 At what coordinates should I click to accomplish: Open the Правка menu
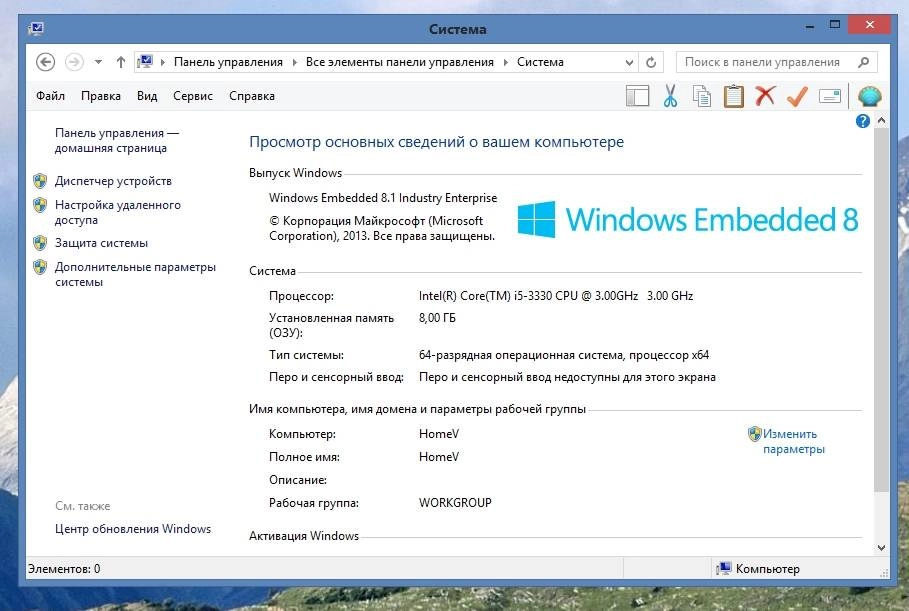coord(101,96)
